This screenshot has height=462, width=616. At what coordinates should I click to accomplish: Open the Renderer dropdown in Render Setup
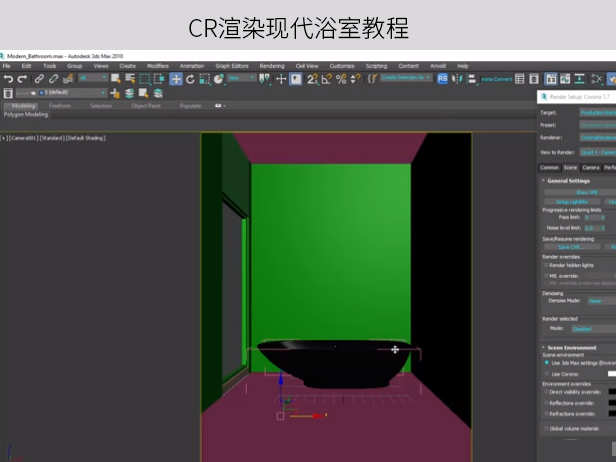(597, 138)
